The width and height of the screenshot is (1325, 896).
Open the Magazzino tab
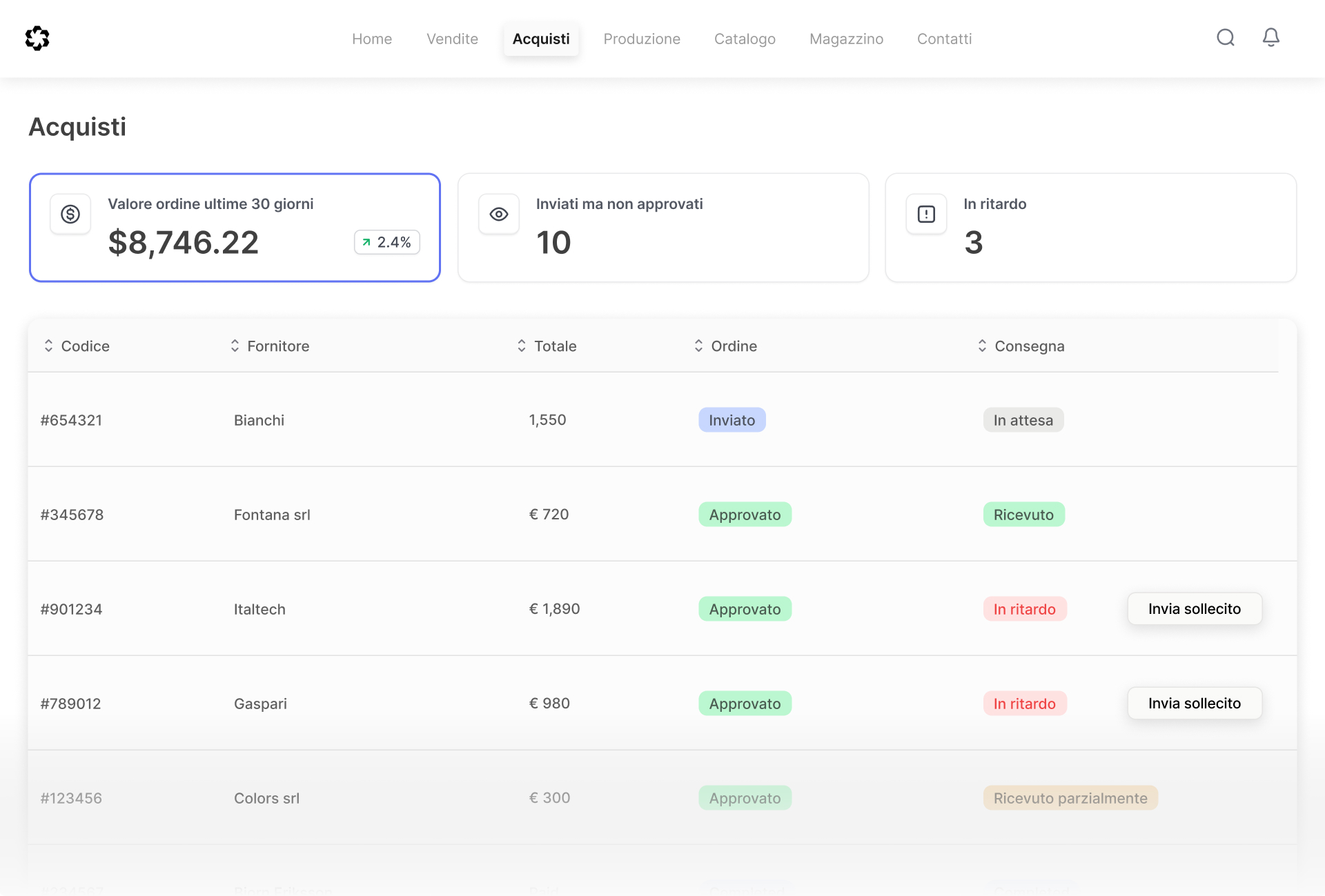pos(846,39)
